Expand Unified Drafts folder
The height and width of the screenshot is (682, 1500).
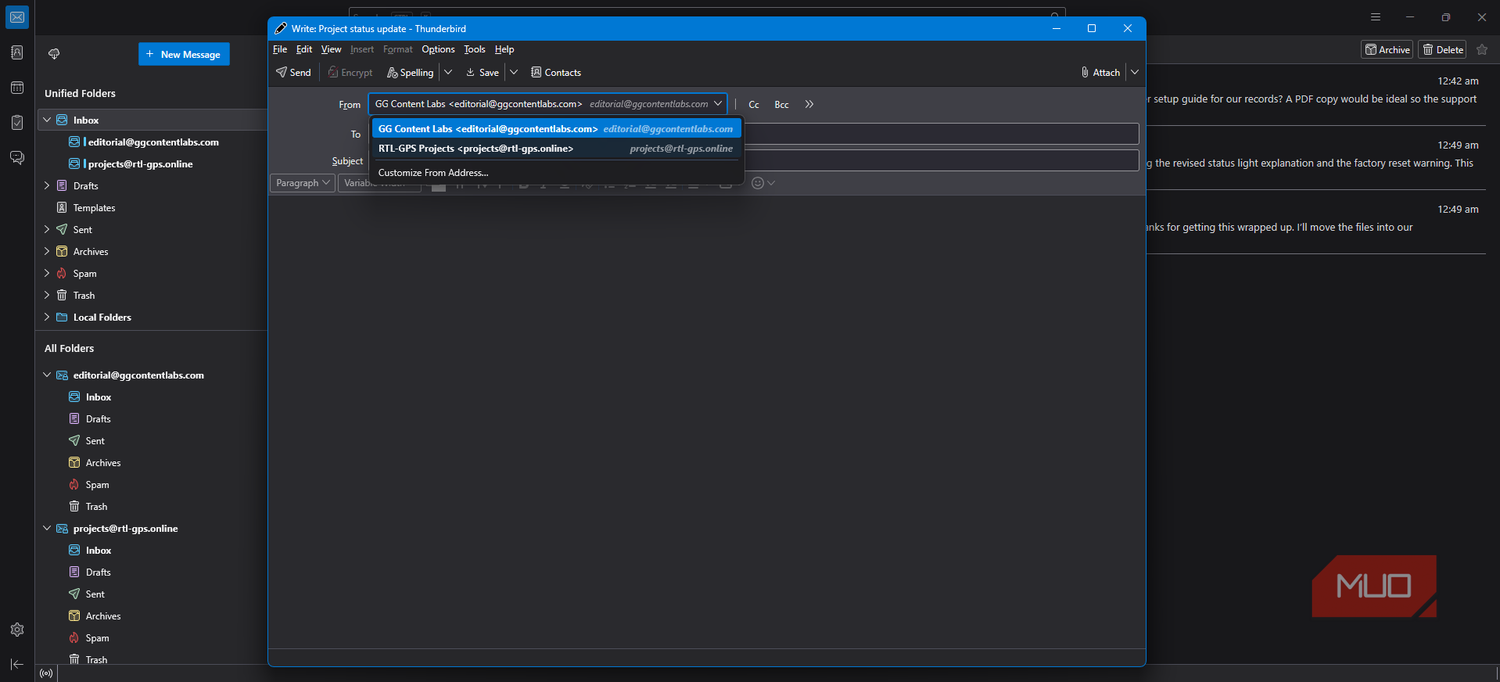46,186
